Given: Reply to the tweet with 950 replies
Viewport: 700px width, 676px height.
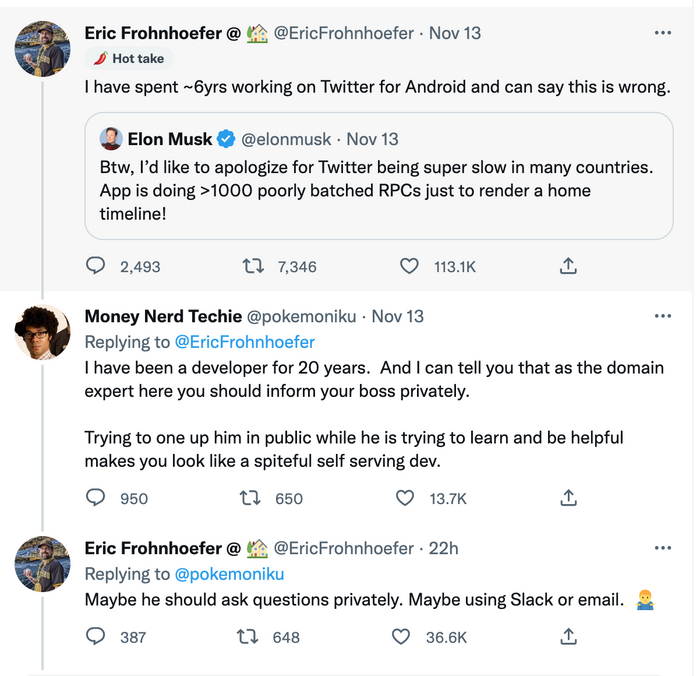Looking at the screenshot, I should point(96,498).
